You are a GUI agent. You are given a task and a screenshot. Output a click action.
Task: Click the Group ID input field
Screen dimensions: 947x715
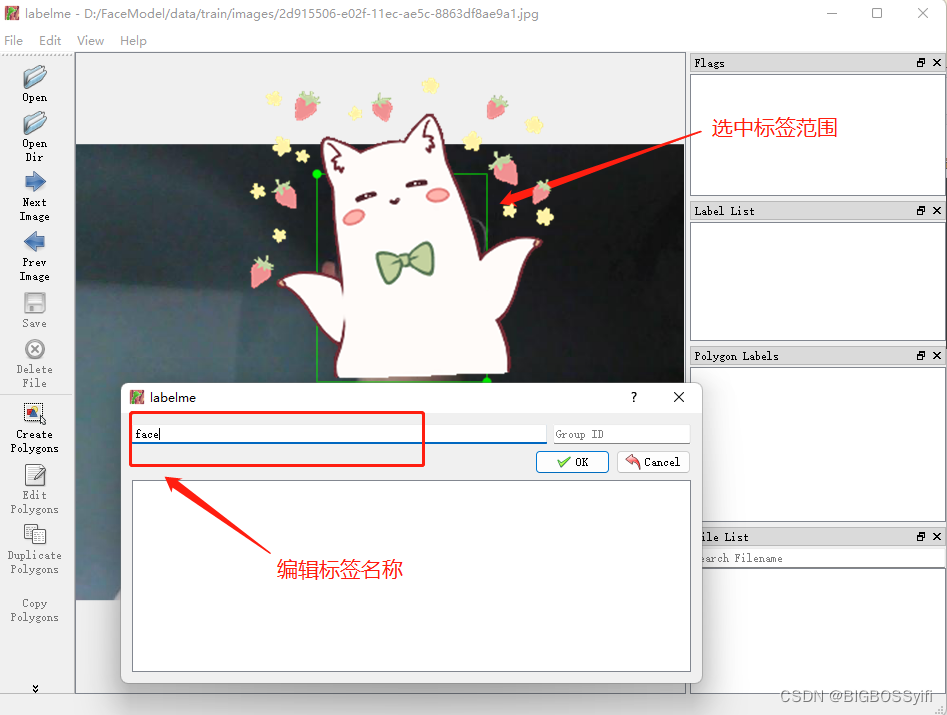click(621, 434)
